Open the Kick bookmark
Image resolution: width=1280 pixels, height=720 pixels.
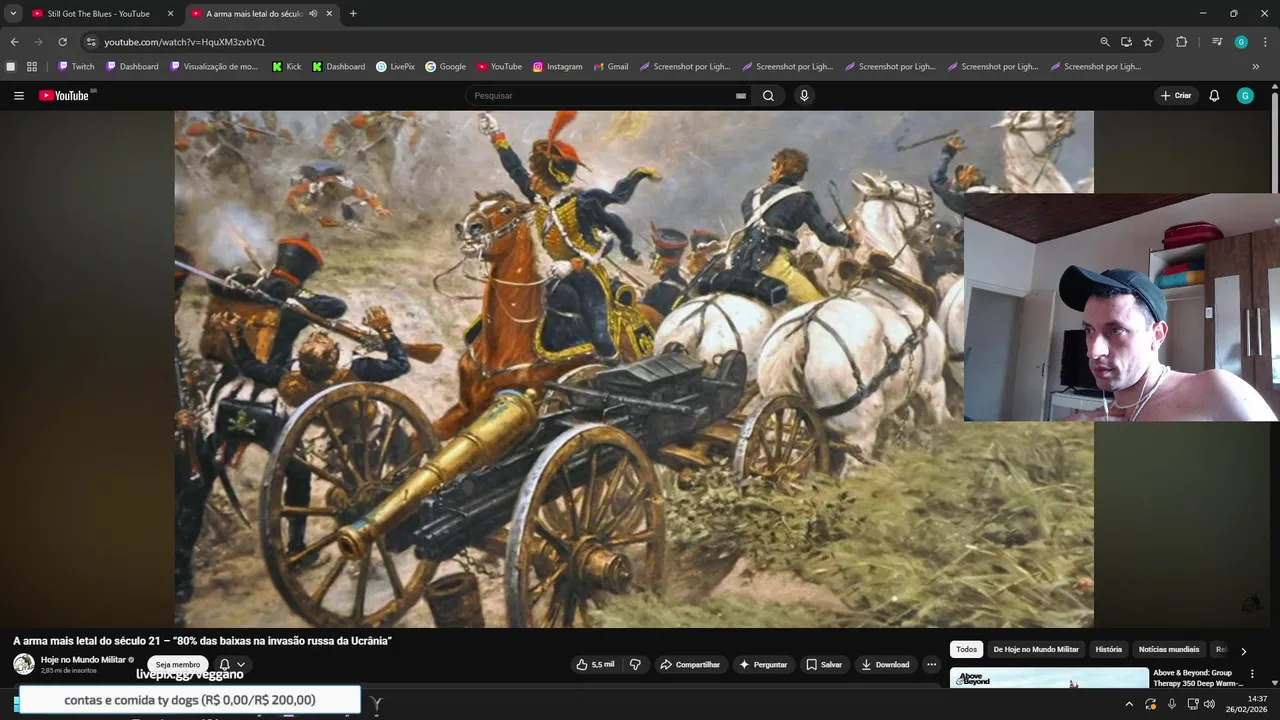[x=287, y=67]
